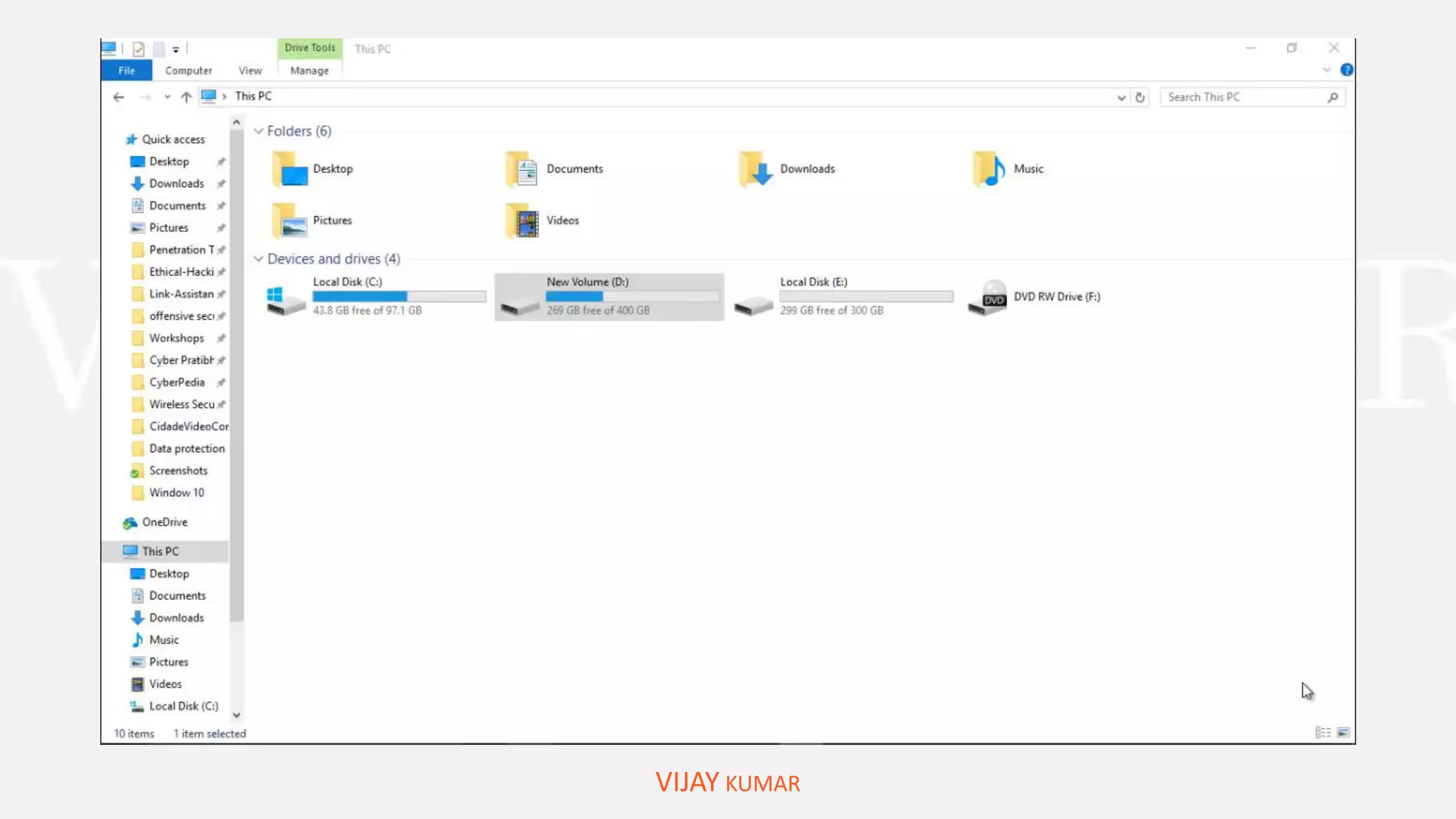
Task: Open the View ribbon tab
Action: (250, 70)
